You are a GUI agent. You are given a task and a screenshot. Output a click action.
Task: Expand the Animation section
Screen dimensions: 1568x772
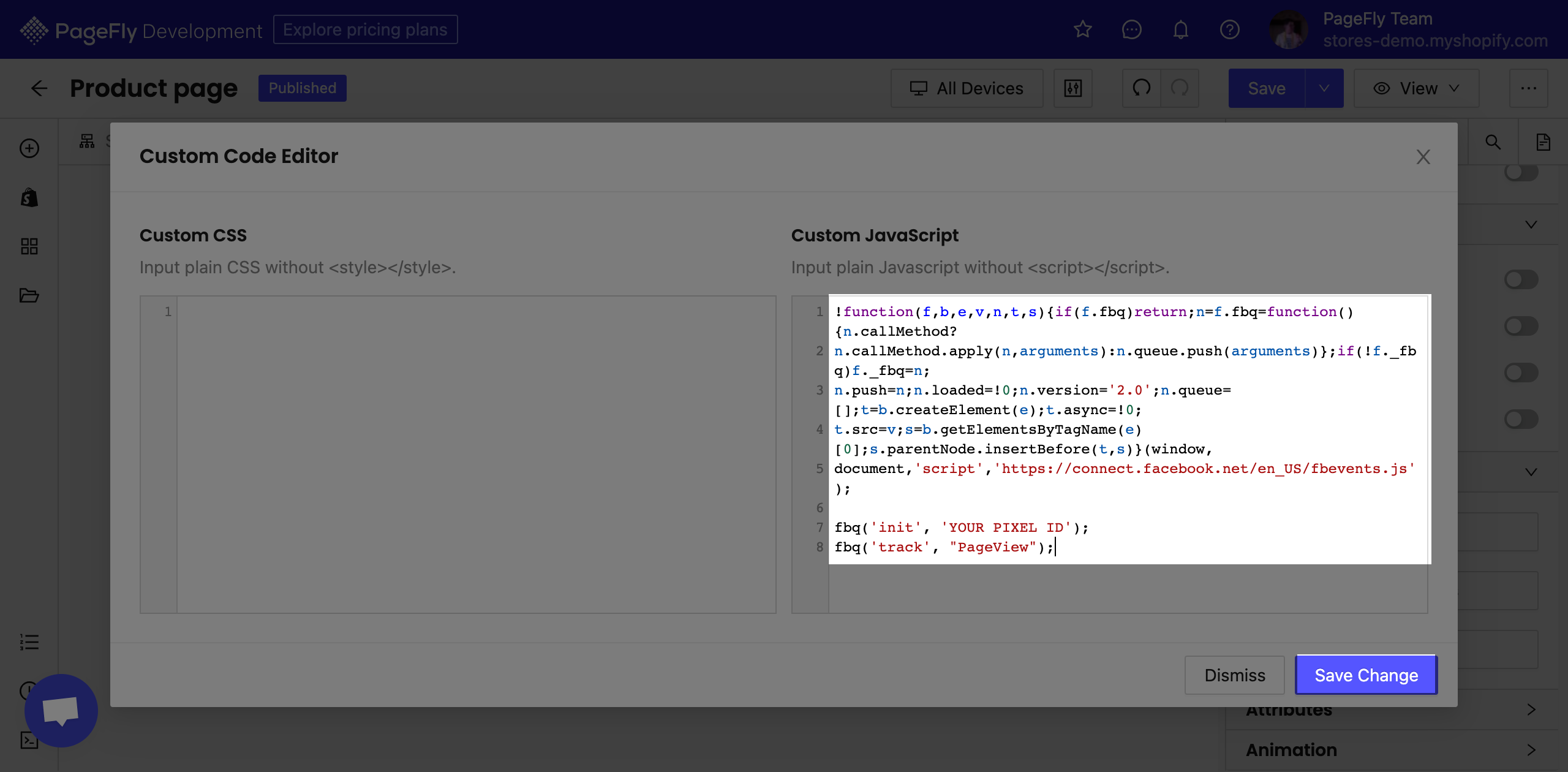coord(1392,750)
